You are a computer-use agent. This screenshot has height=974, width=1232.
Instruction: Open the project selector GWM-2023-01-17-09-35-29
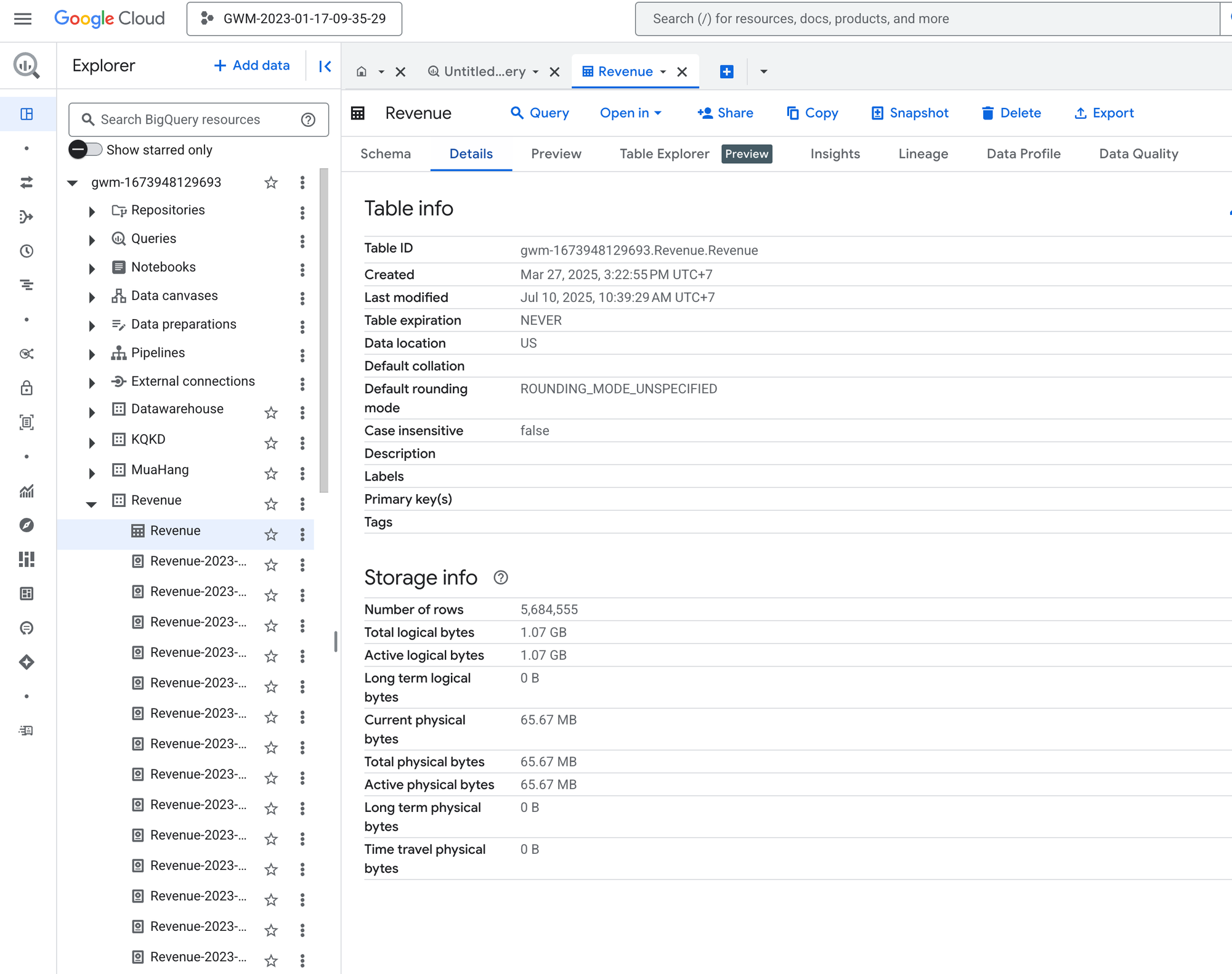294,18
